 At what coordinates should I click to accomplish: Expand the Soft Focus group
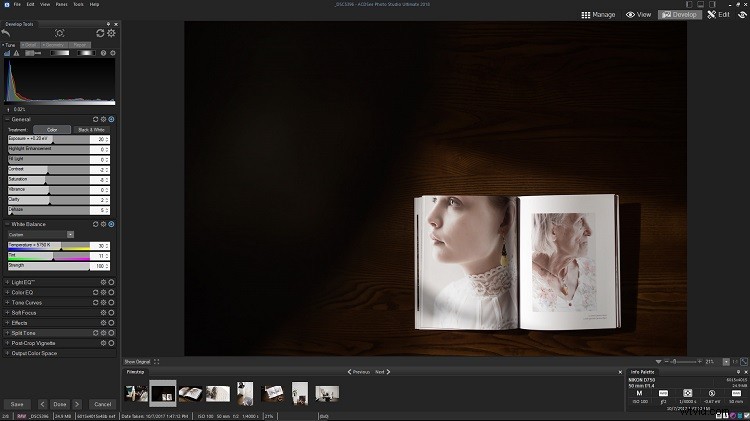pyautogui.click(x=7, y=312)
